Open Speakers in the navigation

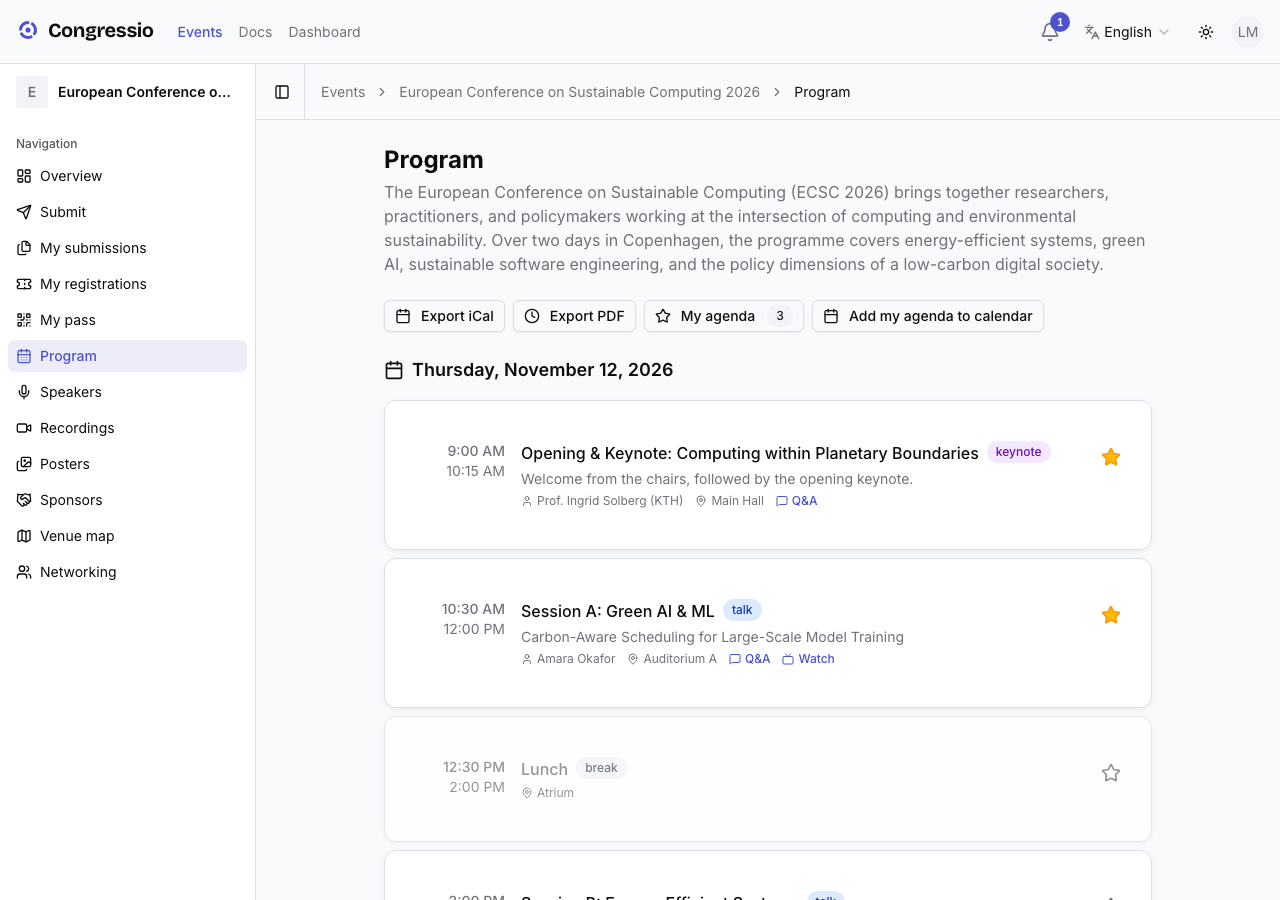click(x=127, y=392)
